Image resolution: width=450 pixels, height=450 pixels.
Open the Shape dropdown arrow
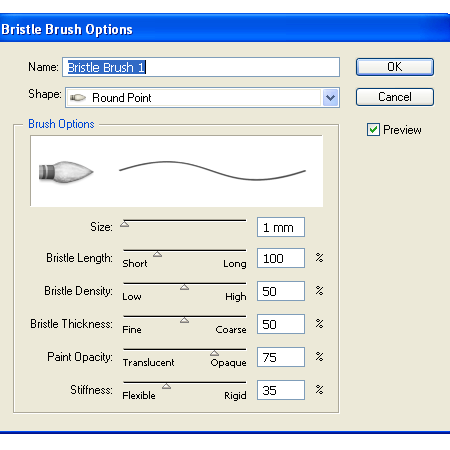tap(330, 98)
